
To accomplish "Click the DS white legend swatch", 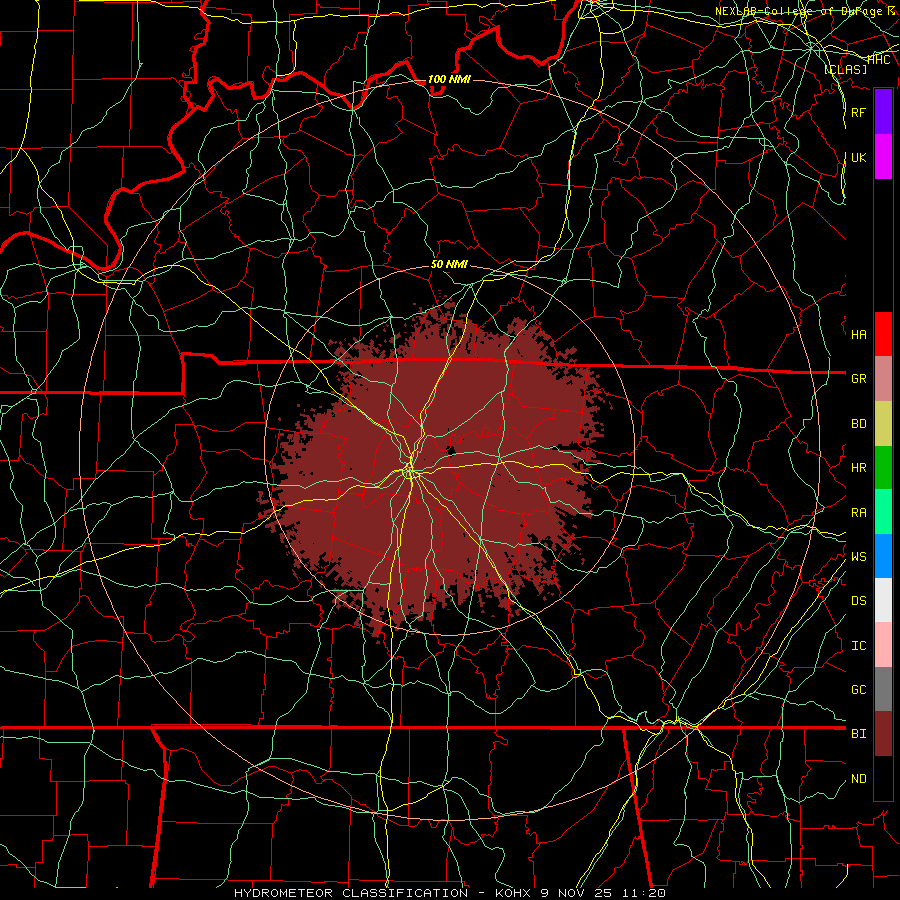I will pos(883,600).
